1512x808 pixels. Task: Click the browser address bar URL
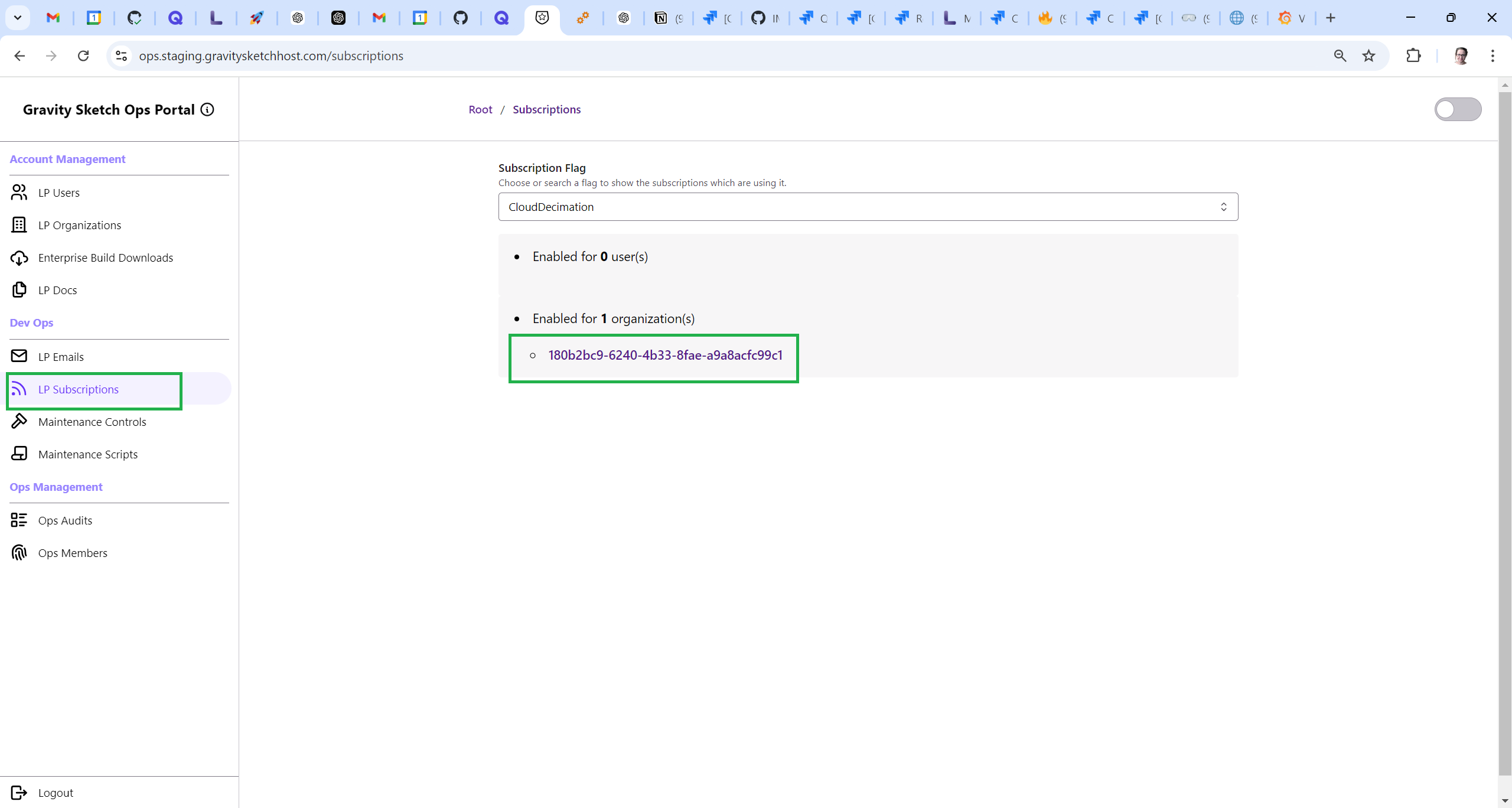point(271,56)
